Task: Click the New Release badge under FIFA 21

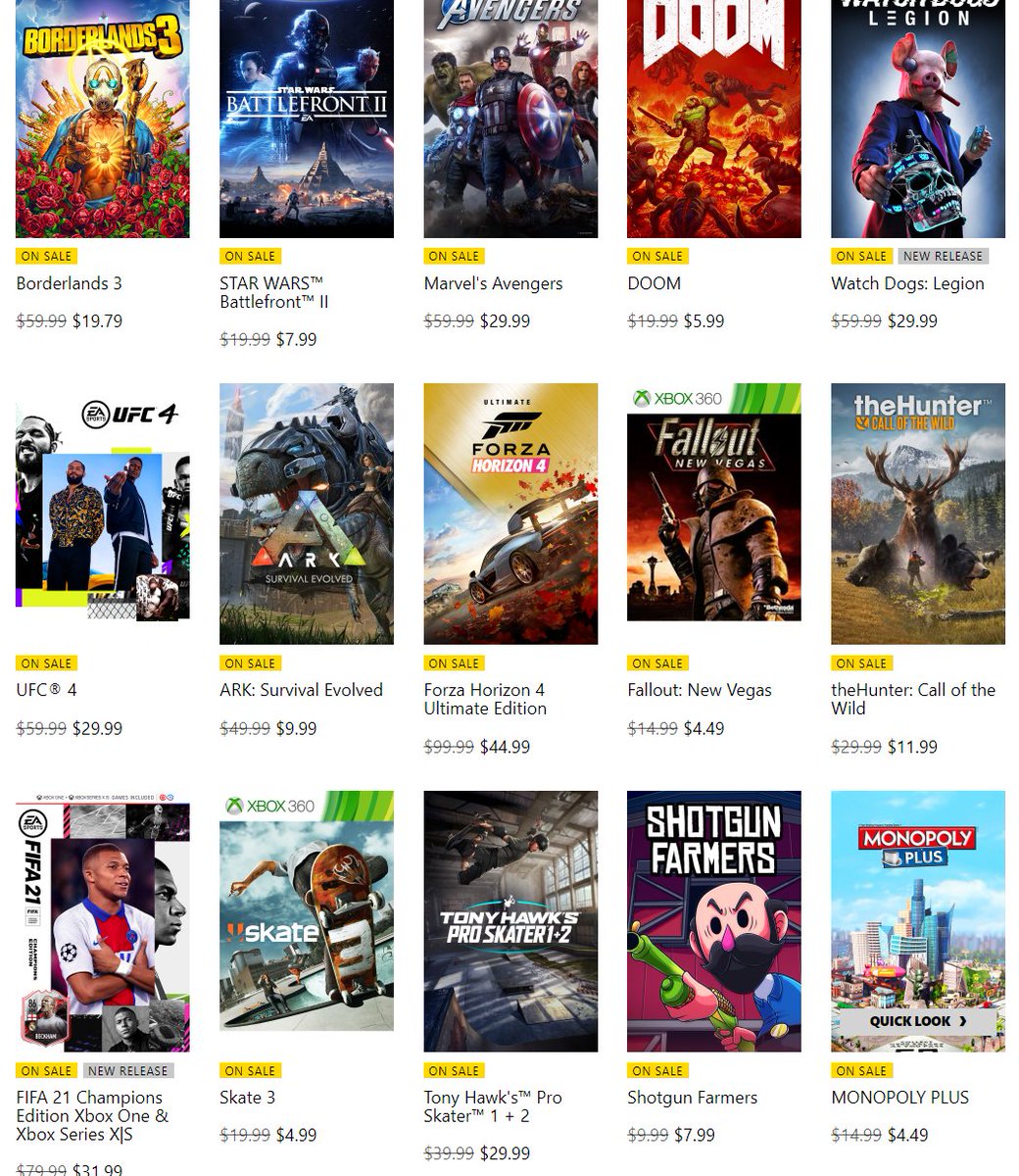Action: click(x=127, y=1071)
